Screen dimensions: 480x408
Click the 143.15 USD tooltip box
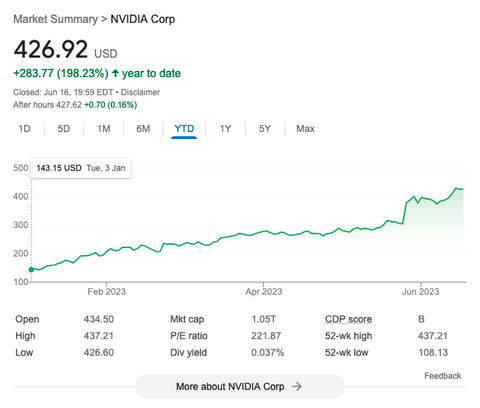[x=81, y=168]
